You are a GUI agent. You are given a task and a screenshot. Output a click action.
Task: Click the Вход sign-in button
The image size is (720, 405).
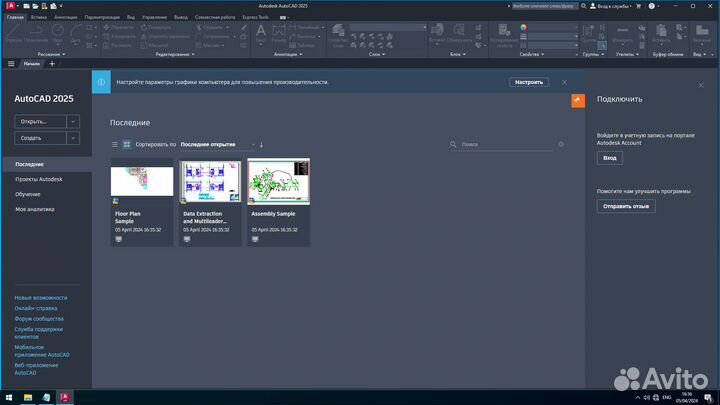point(609,158)
